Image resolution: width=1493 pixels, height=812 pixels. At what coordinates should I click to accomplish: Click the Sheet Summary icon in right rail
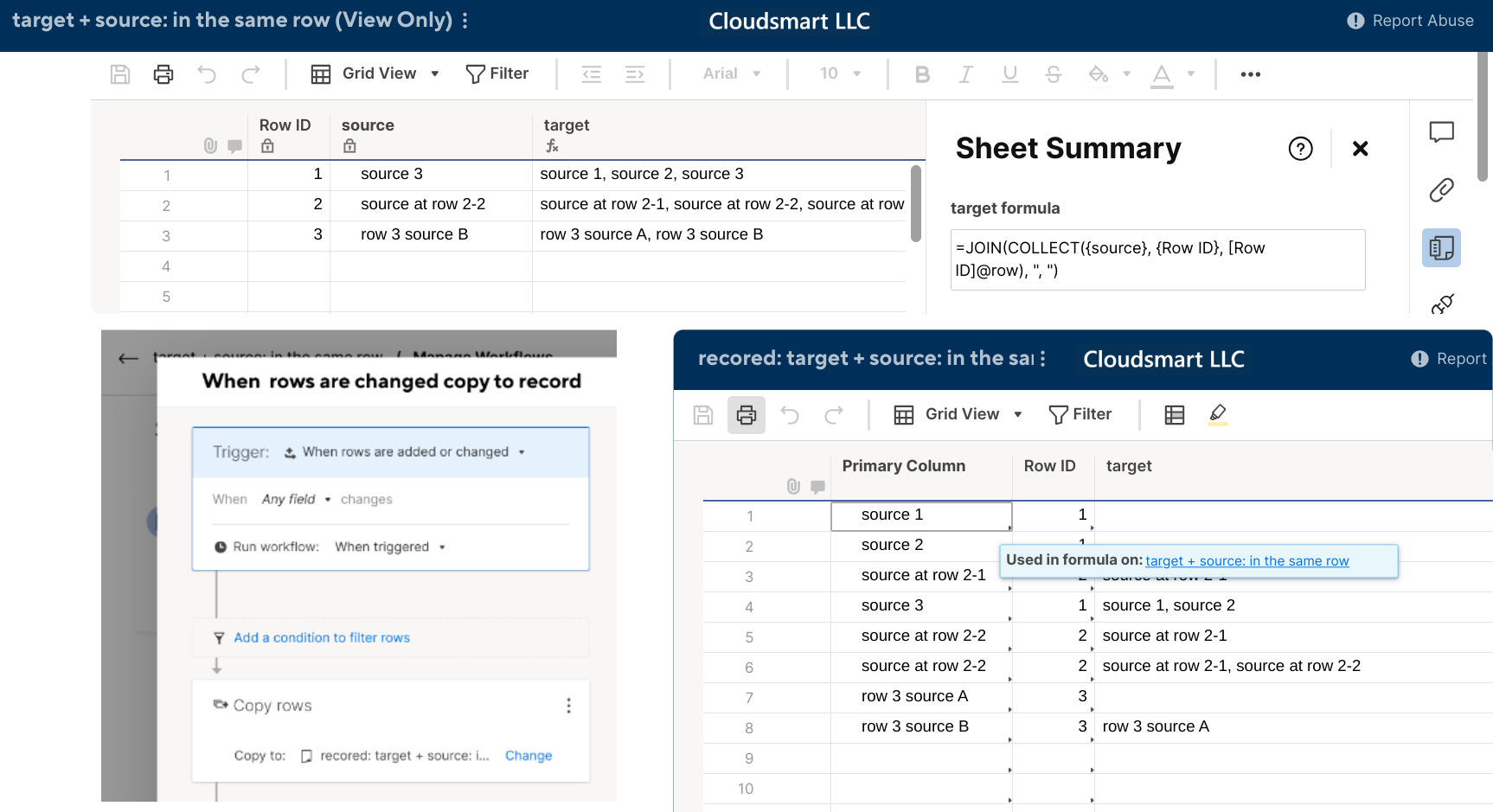1441,248
